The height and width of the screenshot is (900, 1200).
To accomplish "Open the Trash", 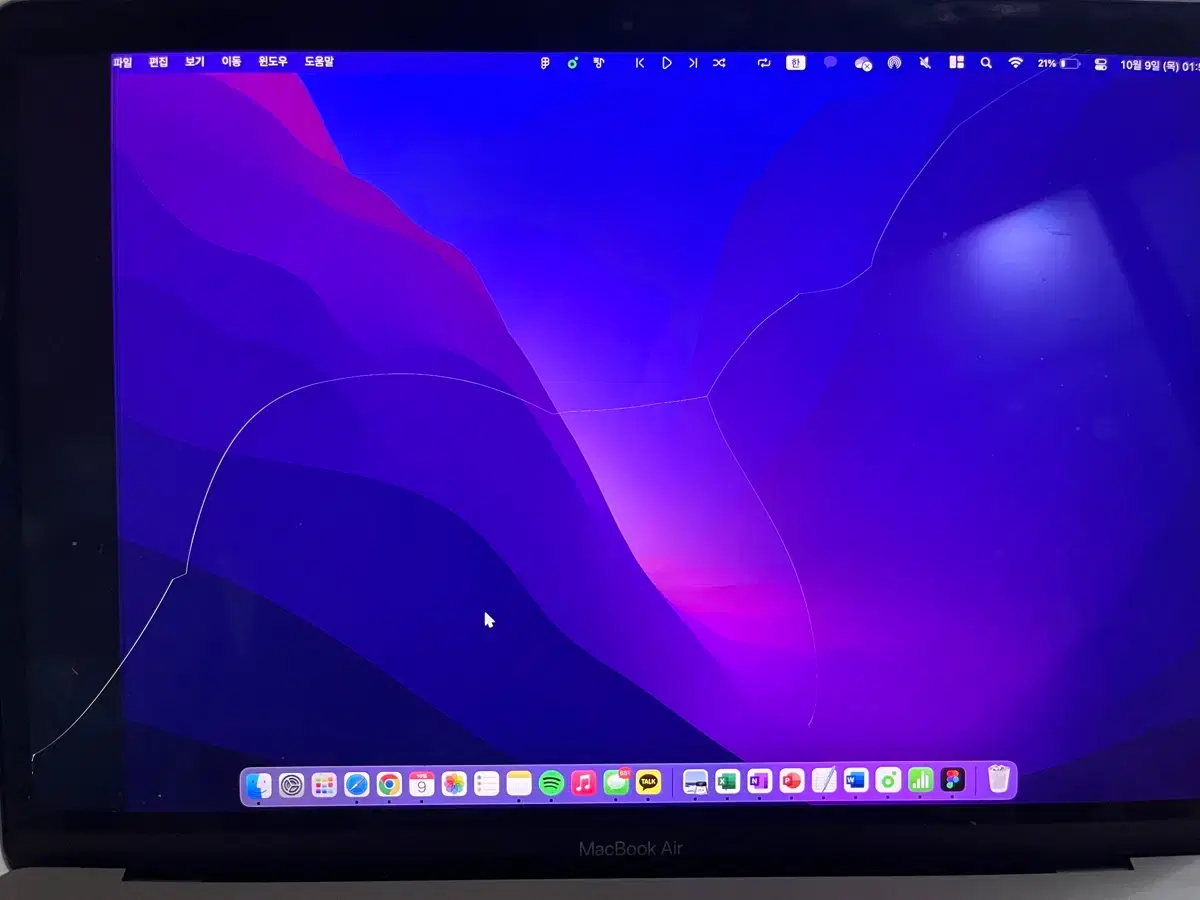I will point(999,779).
